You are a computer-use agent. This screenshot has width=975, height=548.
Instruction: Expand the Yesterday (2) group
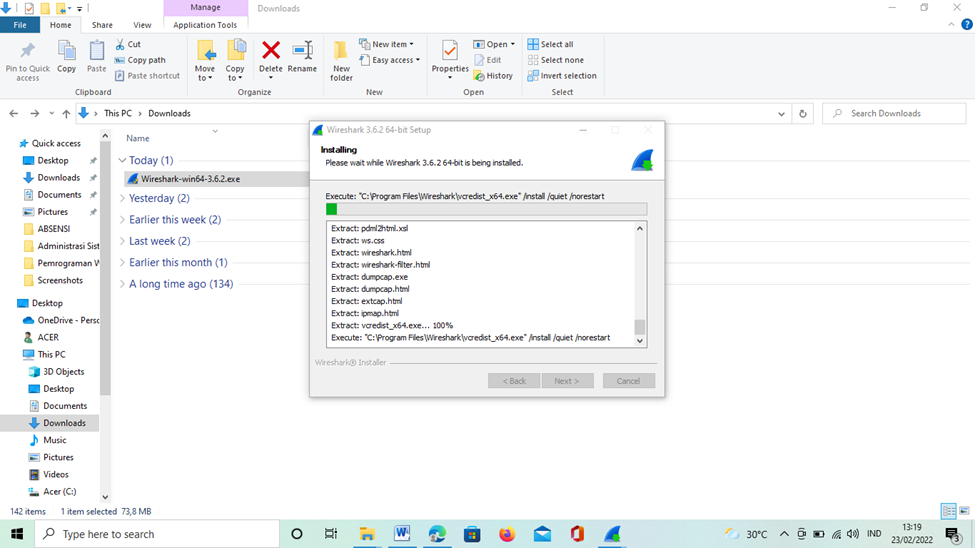(122, 198)
